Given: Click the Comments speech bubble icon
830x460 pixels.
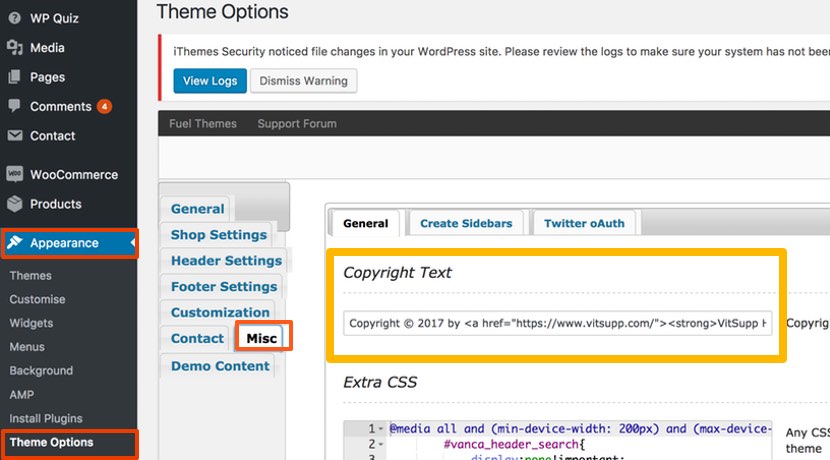Looking at the screenshot, I should click(x=15, y=106).
